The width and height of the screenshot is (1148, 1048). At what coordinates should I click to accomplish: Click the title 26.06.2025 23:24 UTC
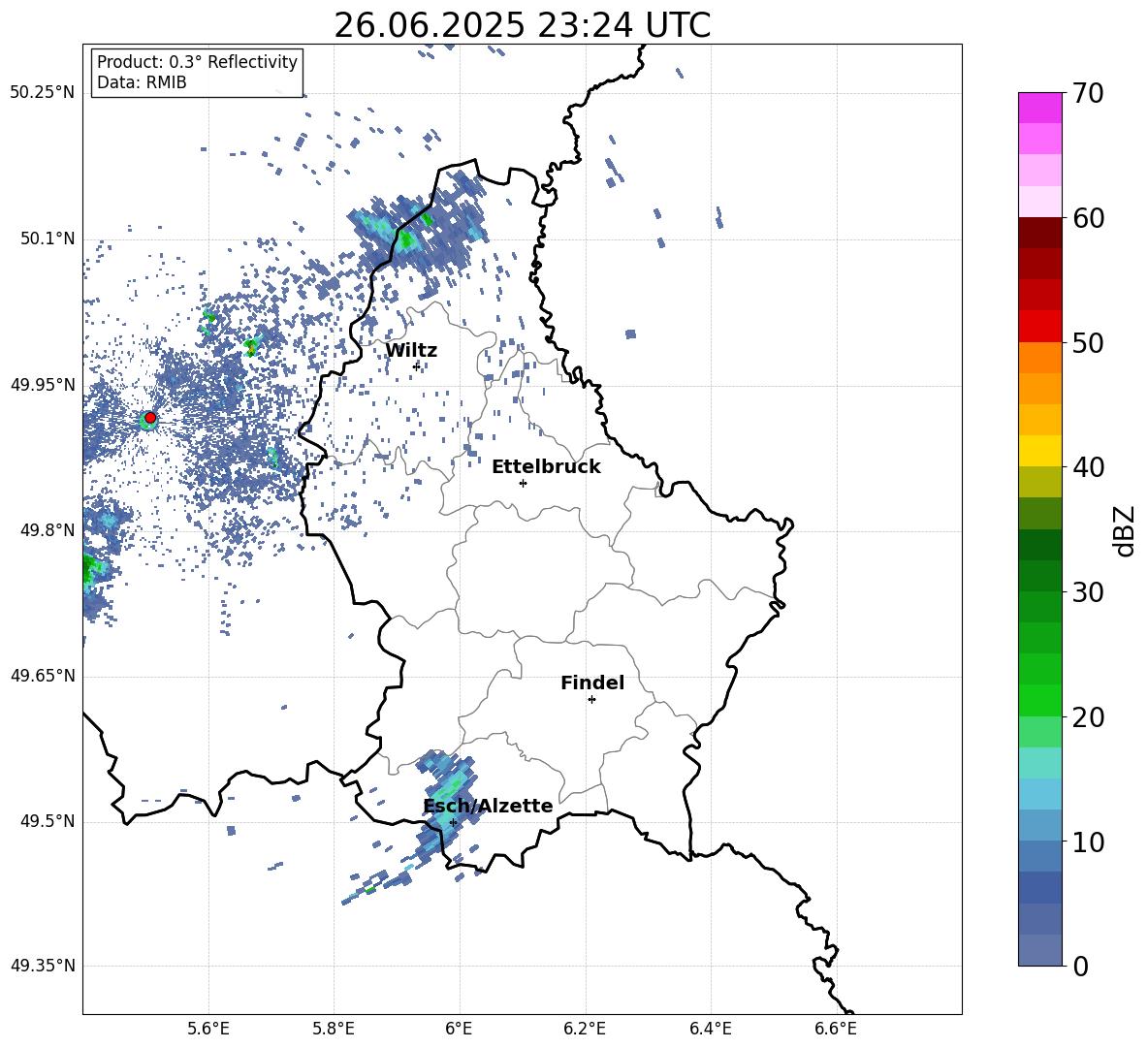coord(522,25)
